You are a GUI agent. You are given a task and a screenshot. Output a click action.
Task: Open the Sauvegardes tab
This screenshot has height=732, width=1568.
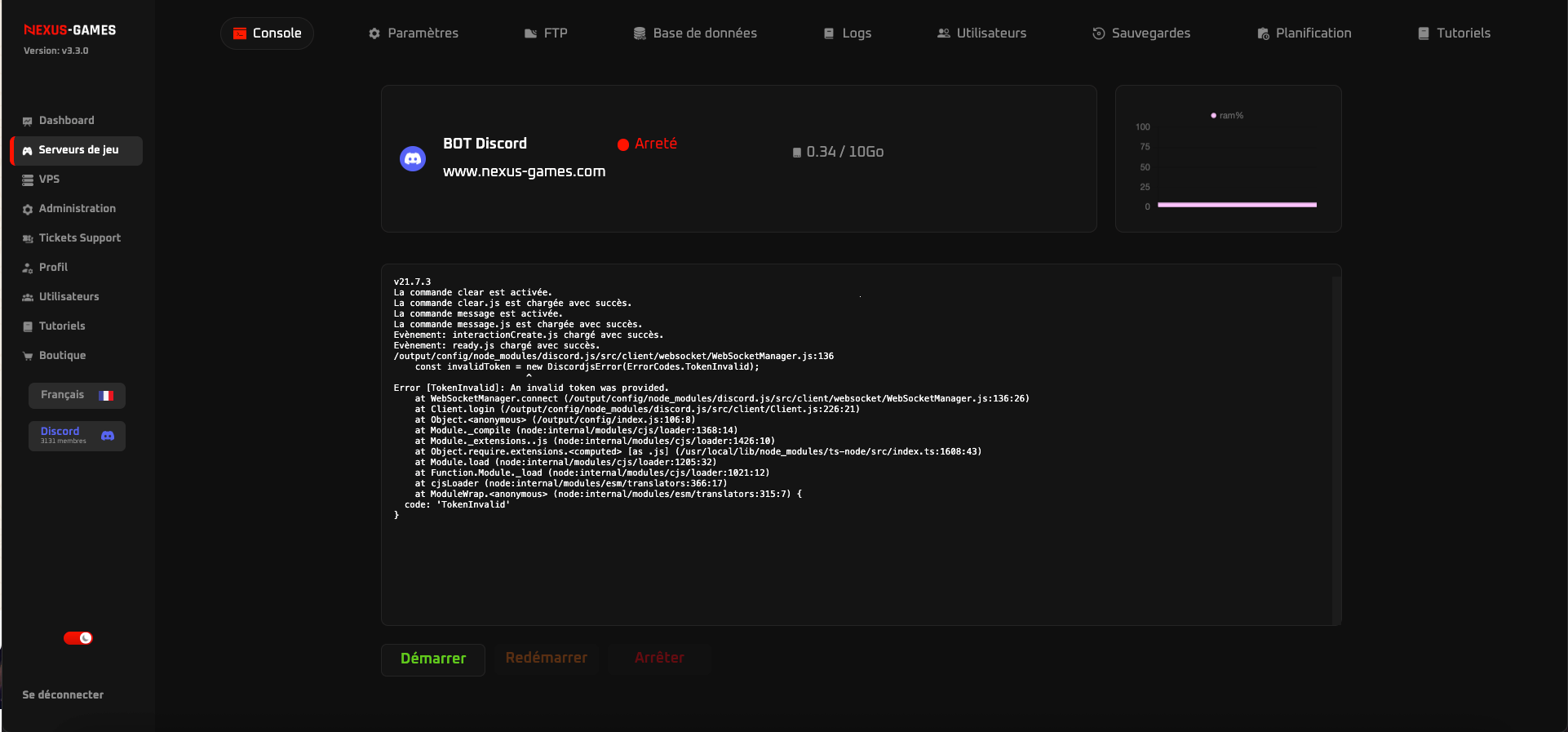click(1141, 33)
